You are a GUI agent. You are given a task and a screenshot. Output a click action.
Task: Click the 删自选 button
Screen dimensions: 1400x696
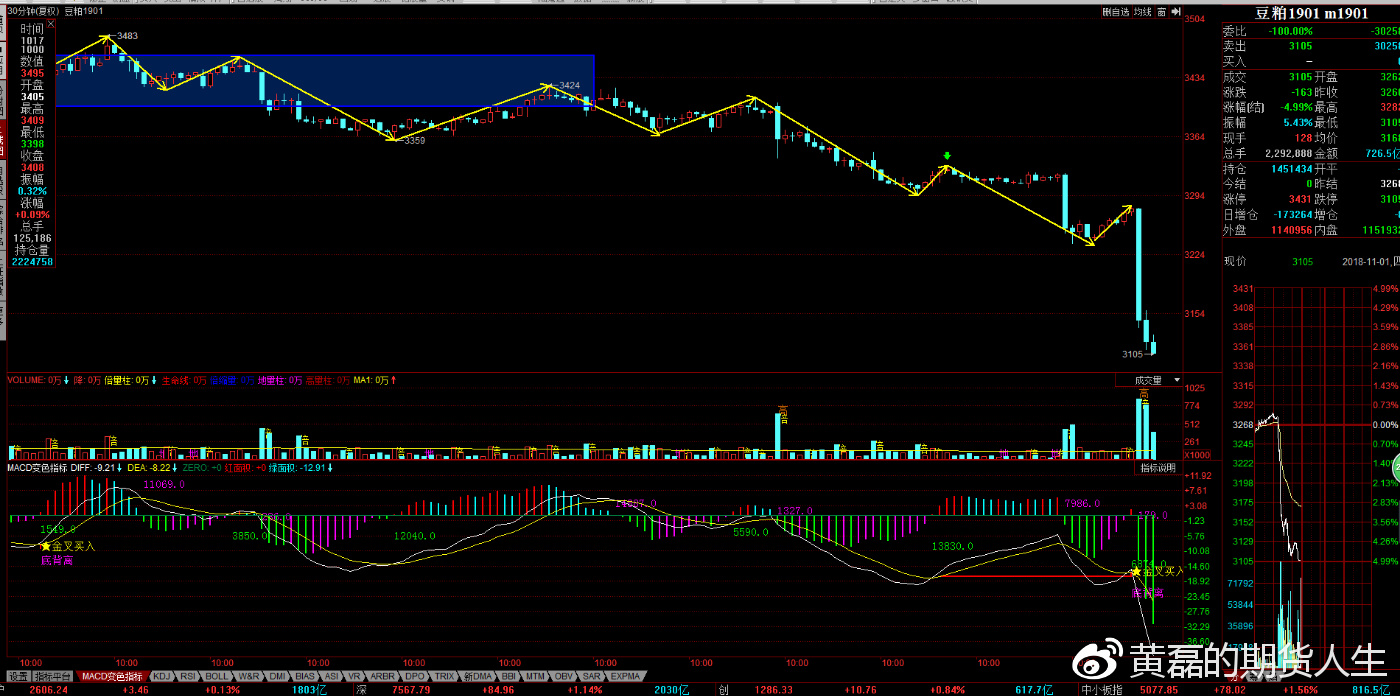pyautogui.click(x=1116, y=12)
